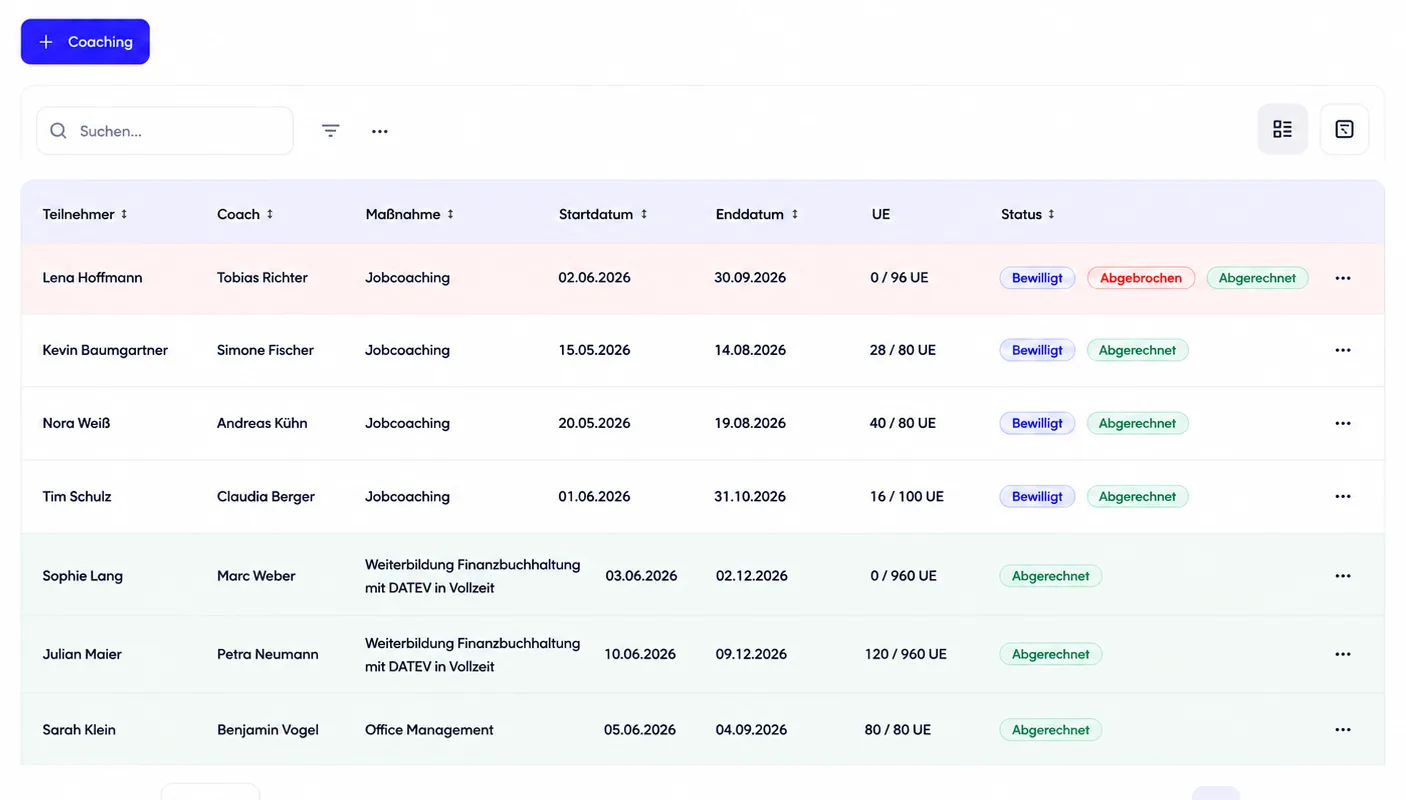
Task: Open row actions for Lena Hoffmann
Action: [1343, 278]
